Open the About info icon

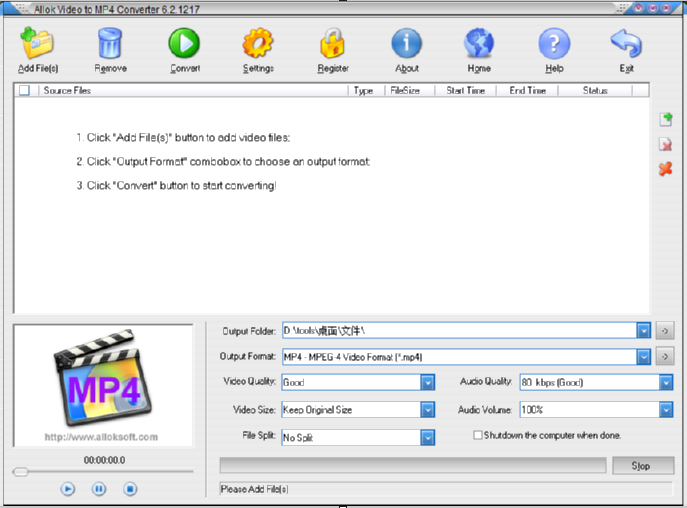point(407,43)
